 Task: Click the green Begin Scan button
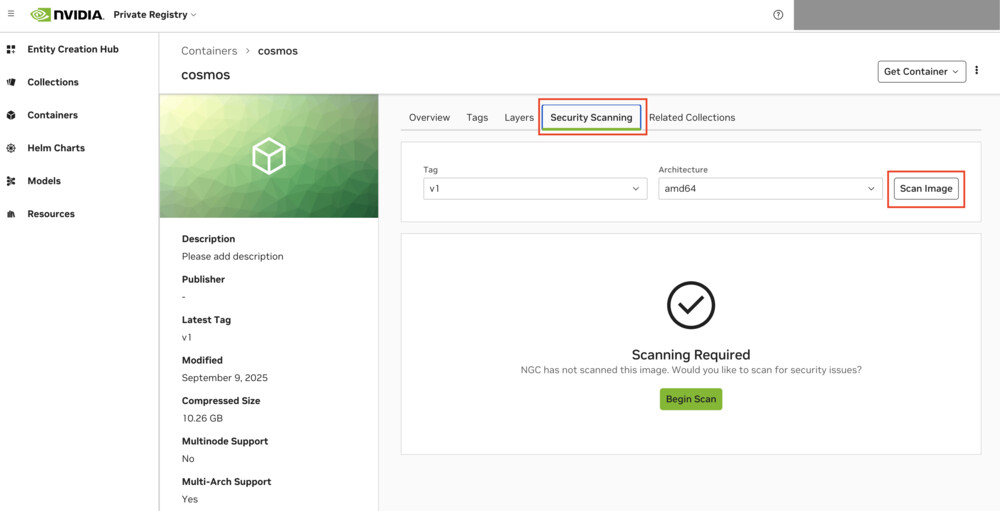click(690, 399)
